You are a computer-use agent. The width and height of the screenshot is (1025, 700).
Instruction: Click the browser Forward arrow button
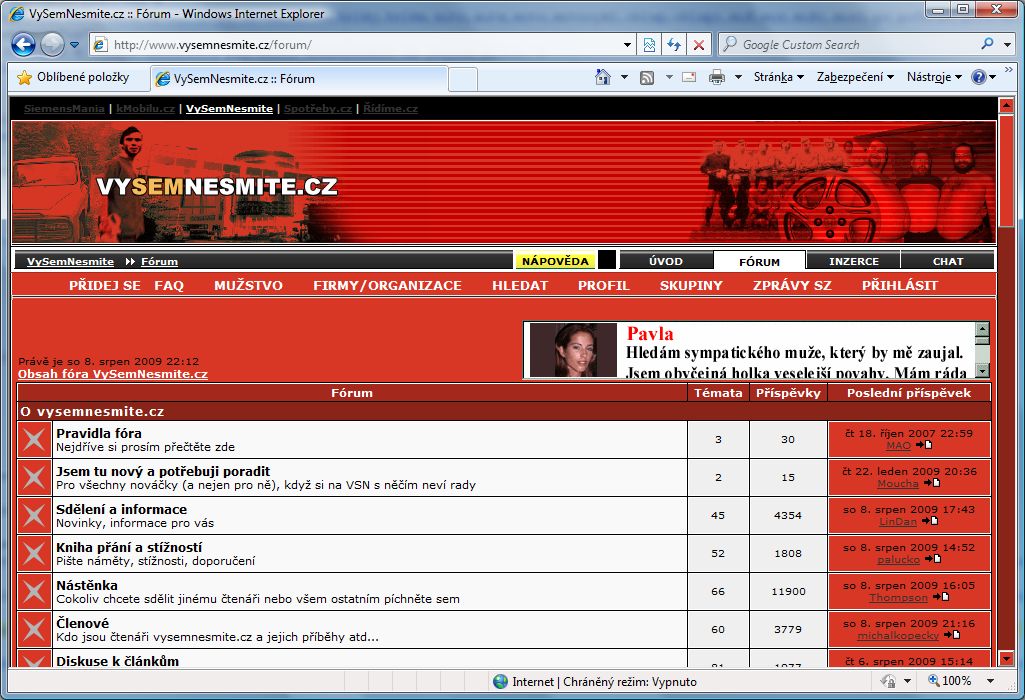tap(52, 44)
